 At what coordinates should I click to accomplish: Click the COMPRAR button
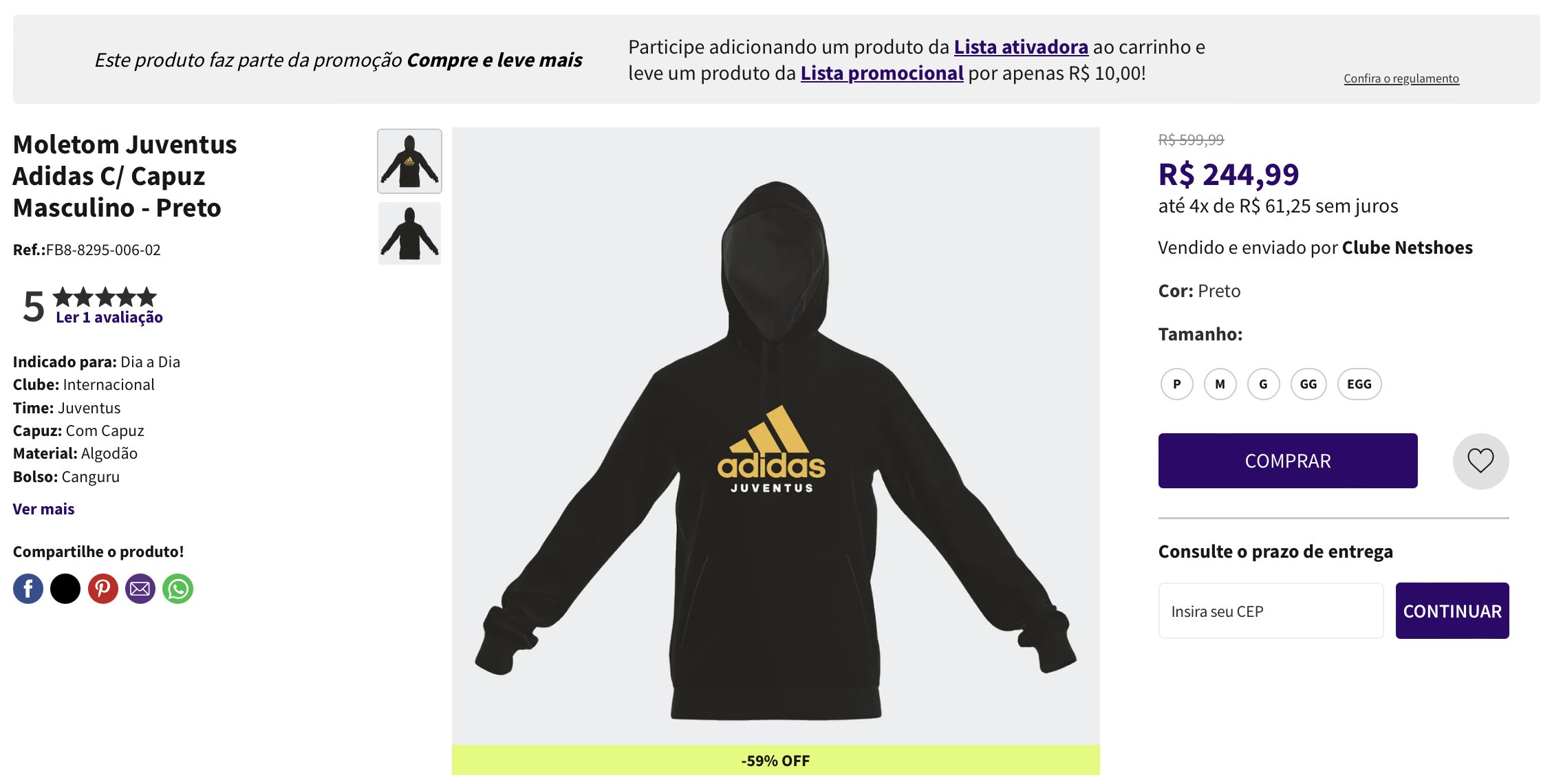tap(1288, 461)
